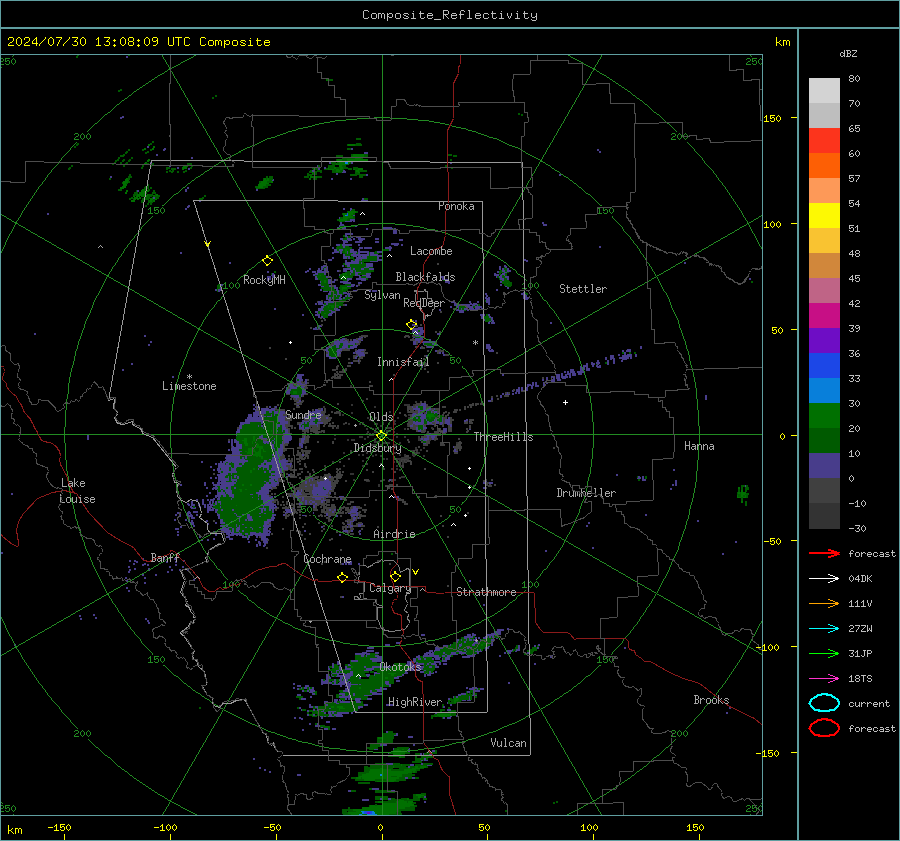Select the light gray 70-80 dBZ swatch
Viewport: 900px width, 841px height.
824,91
